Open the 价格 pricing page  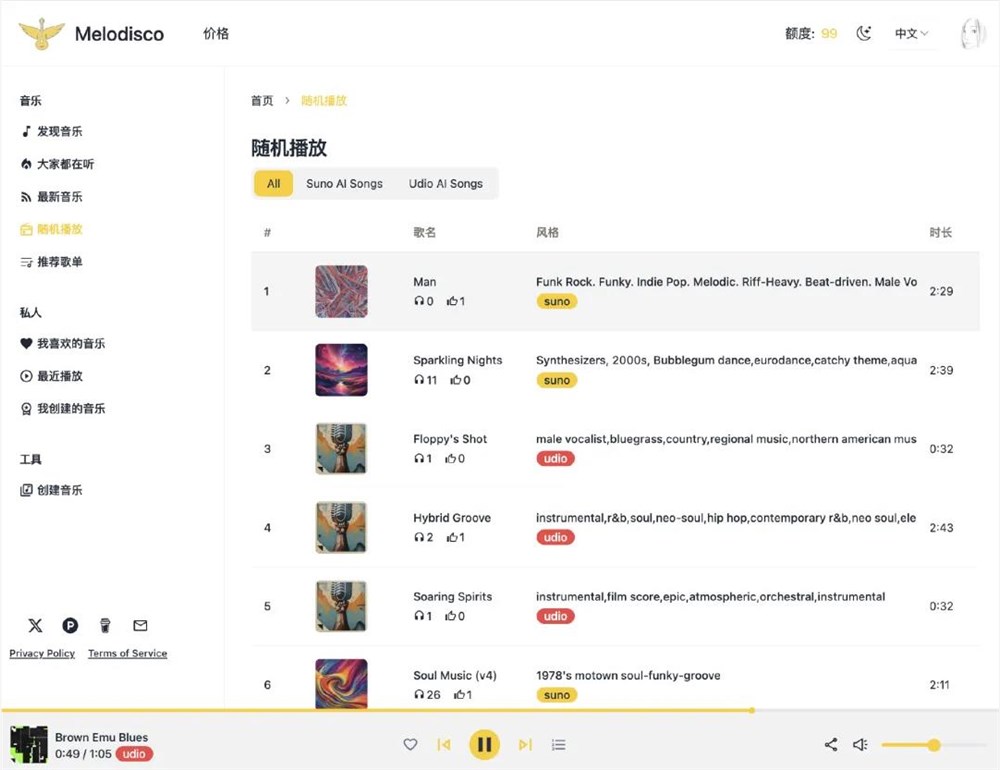click(x=215, y=33)
